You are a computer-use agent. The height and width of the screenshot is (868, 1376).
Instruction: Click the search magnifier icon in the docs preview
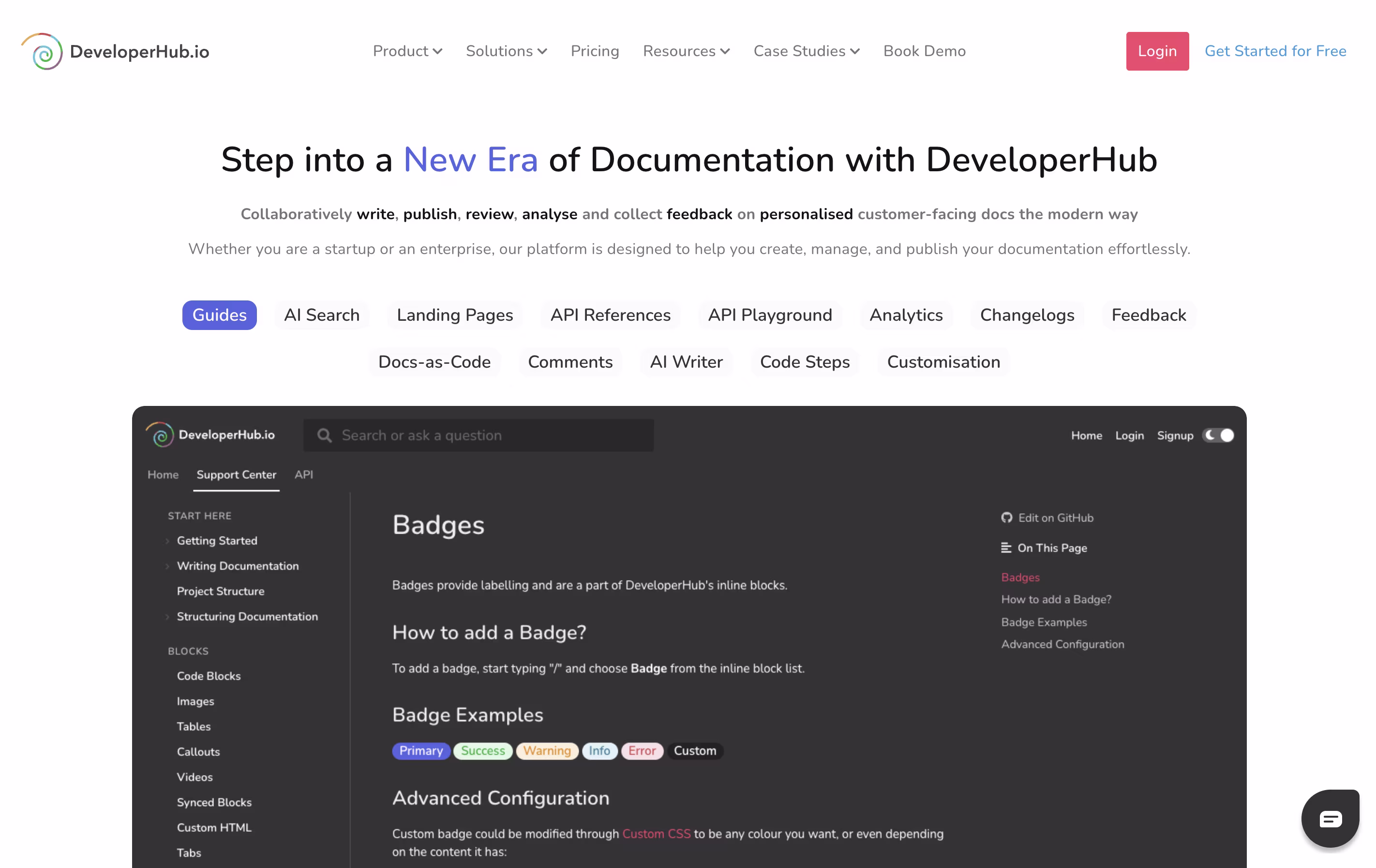pos(325,435)
